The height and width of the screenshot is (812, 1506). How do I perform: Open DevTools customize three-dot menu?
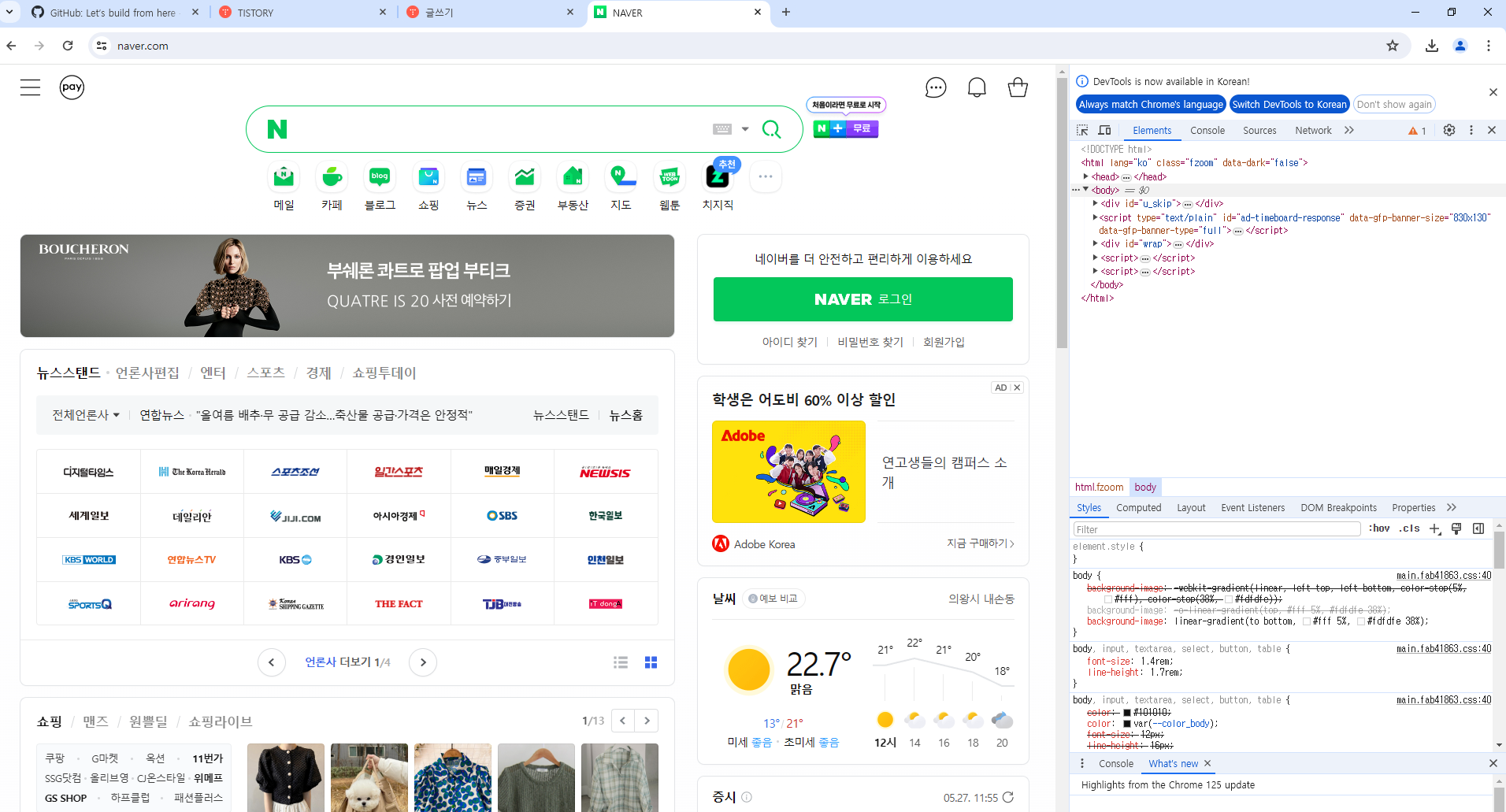(x=1471, y=130)
